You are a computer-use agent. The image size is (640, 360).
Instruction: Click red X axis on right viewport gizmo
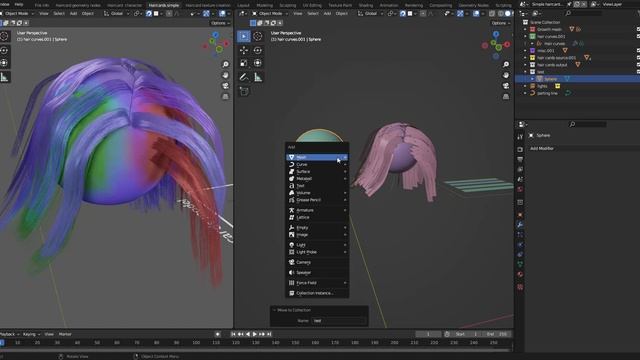tap(507, 44)
